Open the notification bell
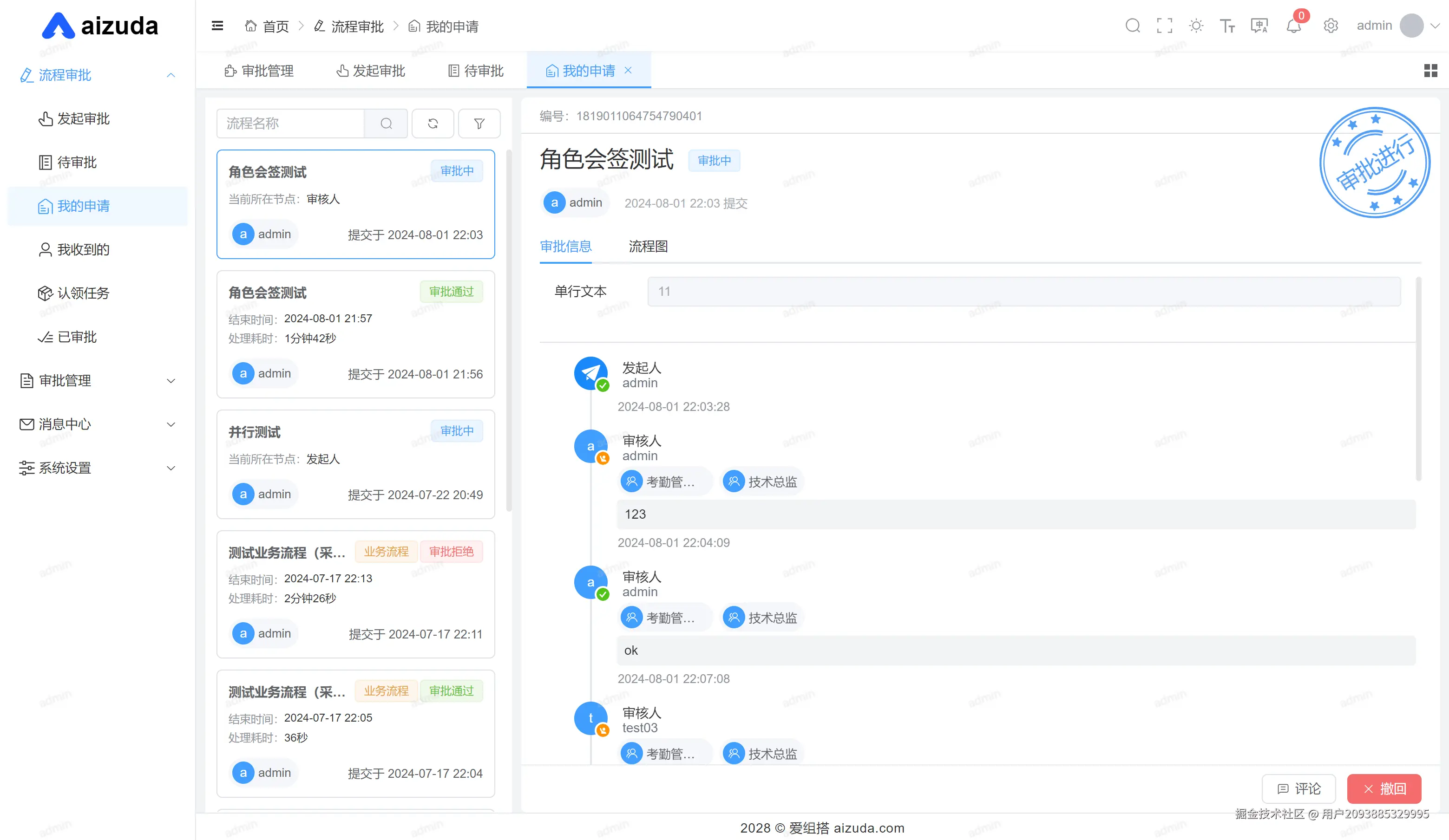1449x840 pixels. click(1293, 26)
